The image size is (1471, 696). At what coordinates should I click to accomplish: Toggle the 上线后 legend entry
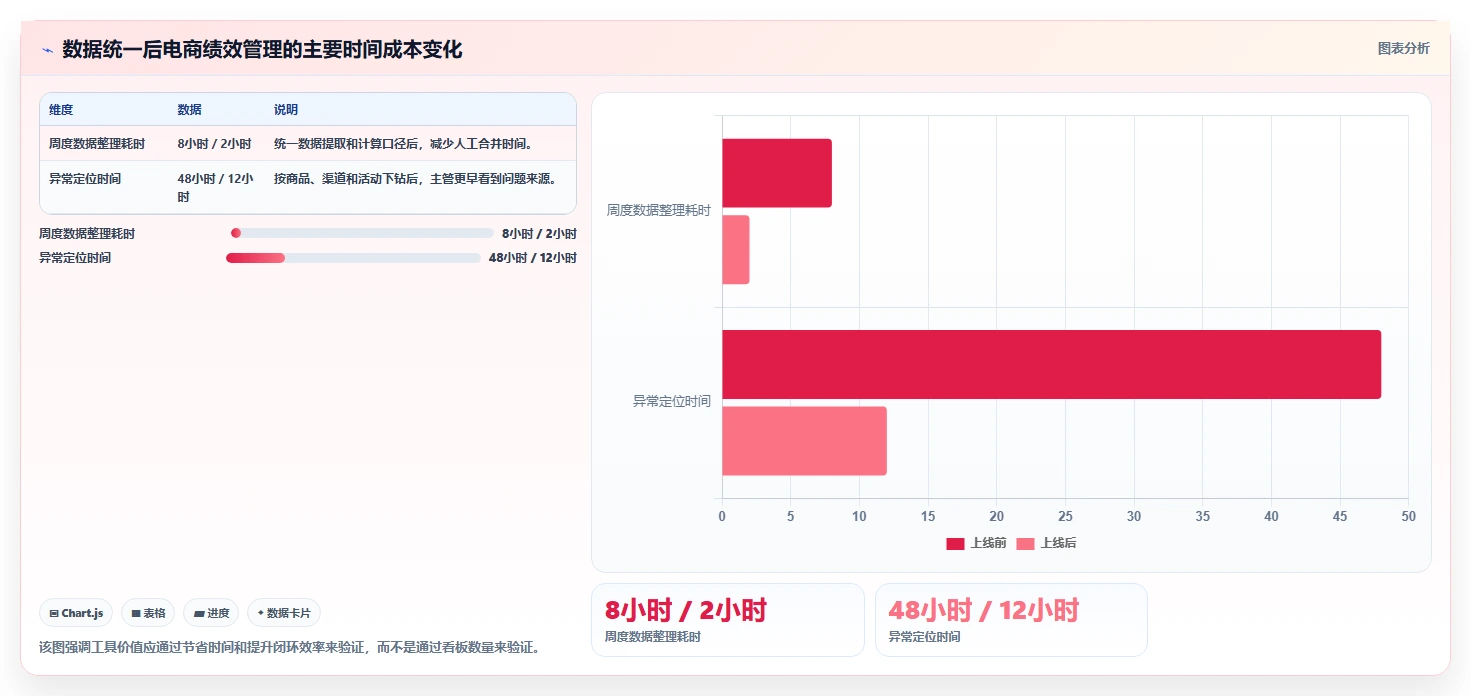[x=1046, y=543]
